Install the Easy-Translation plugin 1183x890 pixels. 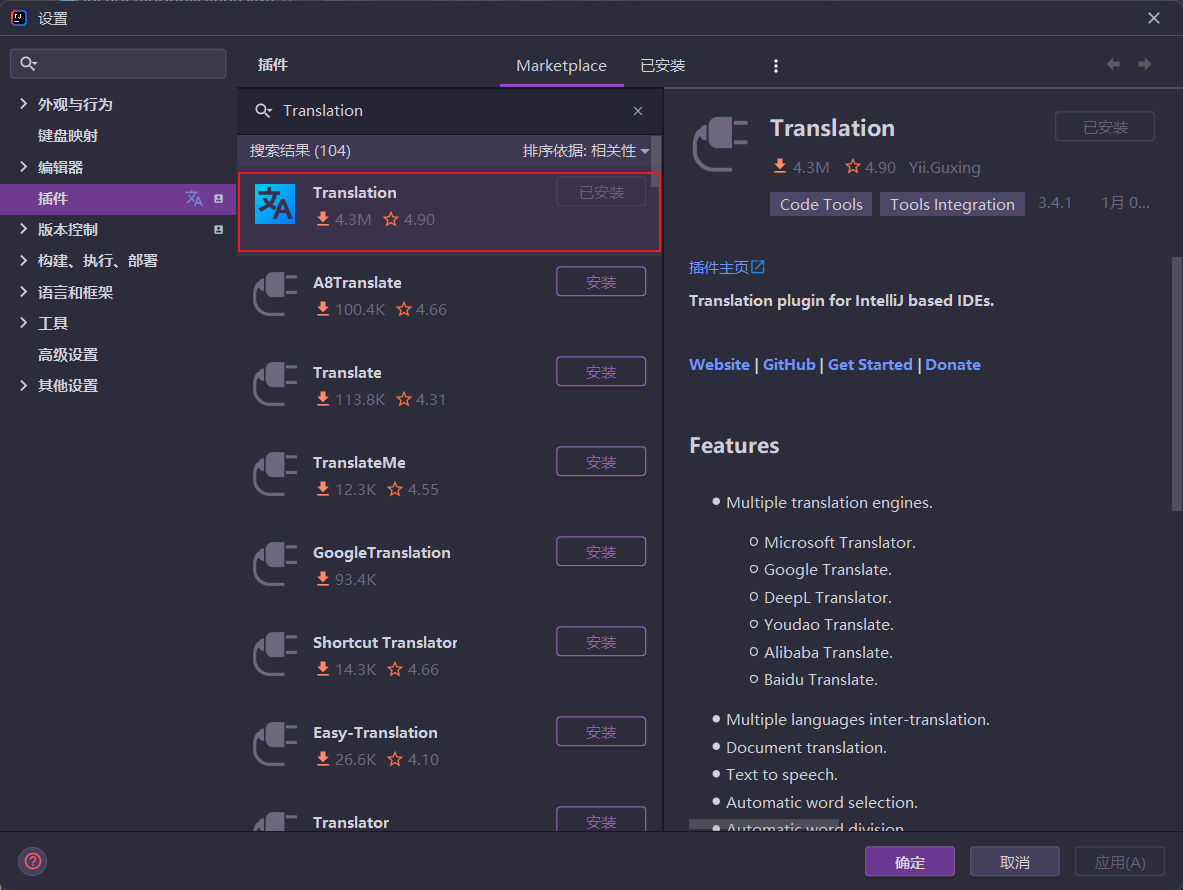click(601, 731)
